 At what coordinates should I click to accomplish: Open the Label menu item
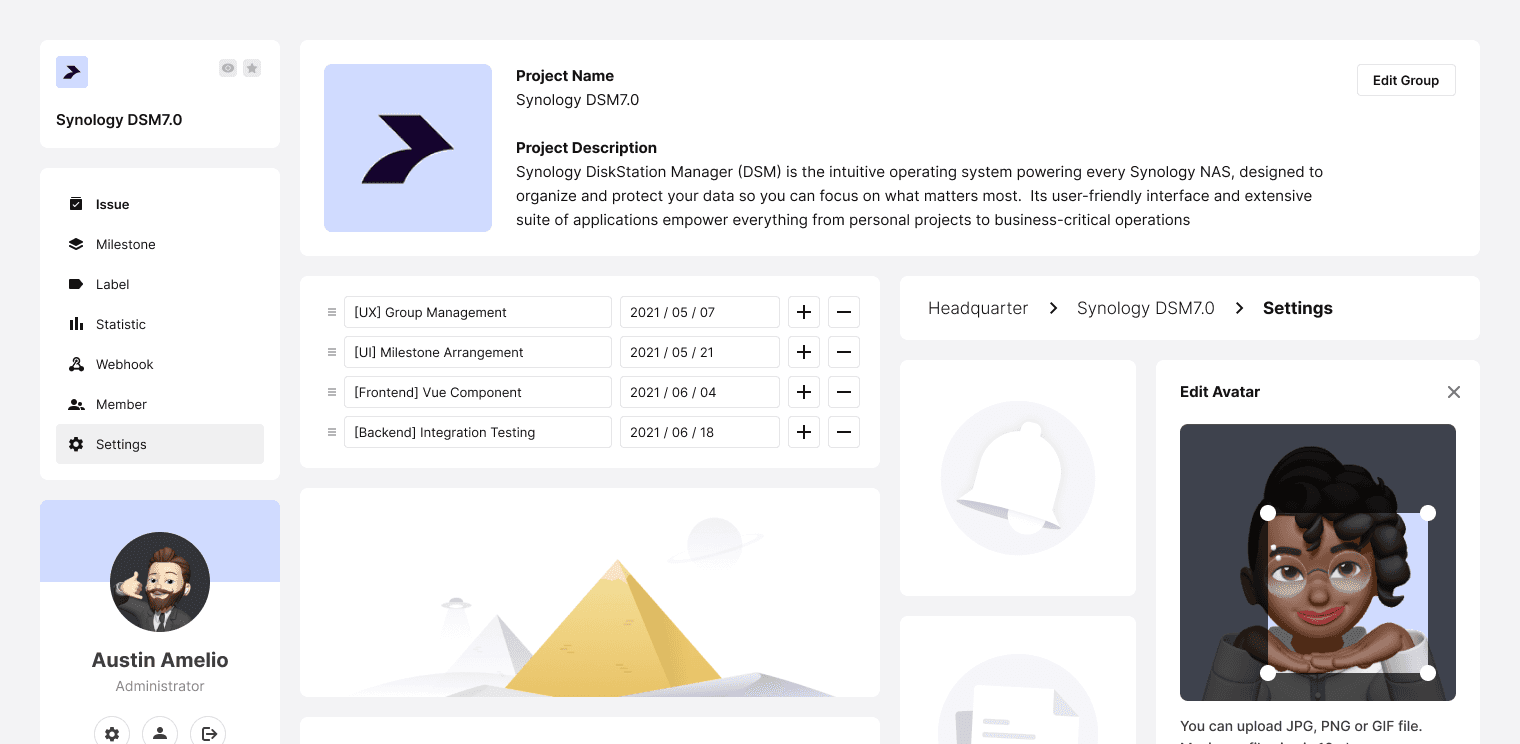pos(160,284)
